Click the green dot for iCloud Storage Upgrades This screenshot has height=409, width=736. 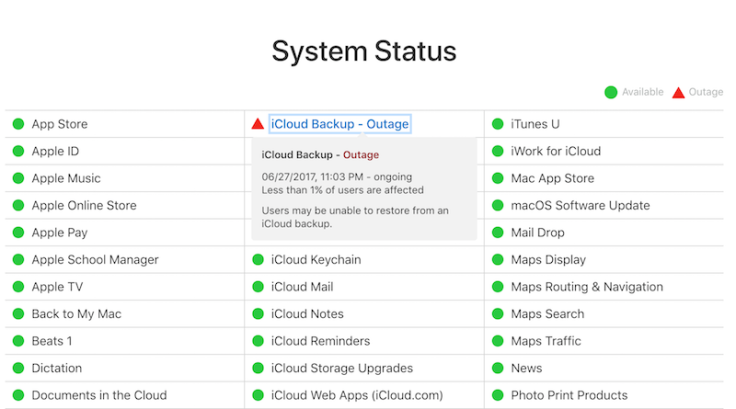click(258, 368)
